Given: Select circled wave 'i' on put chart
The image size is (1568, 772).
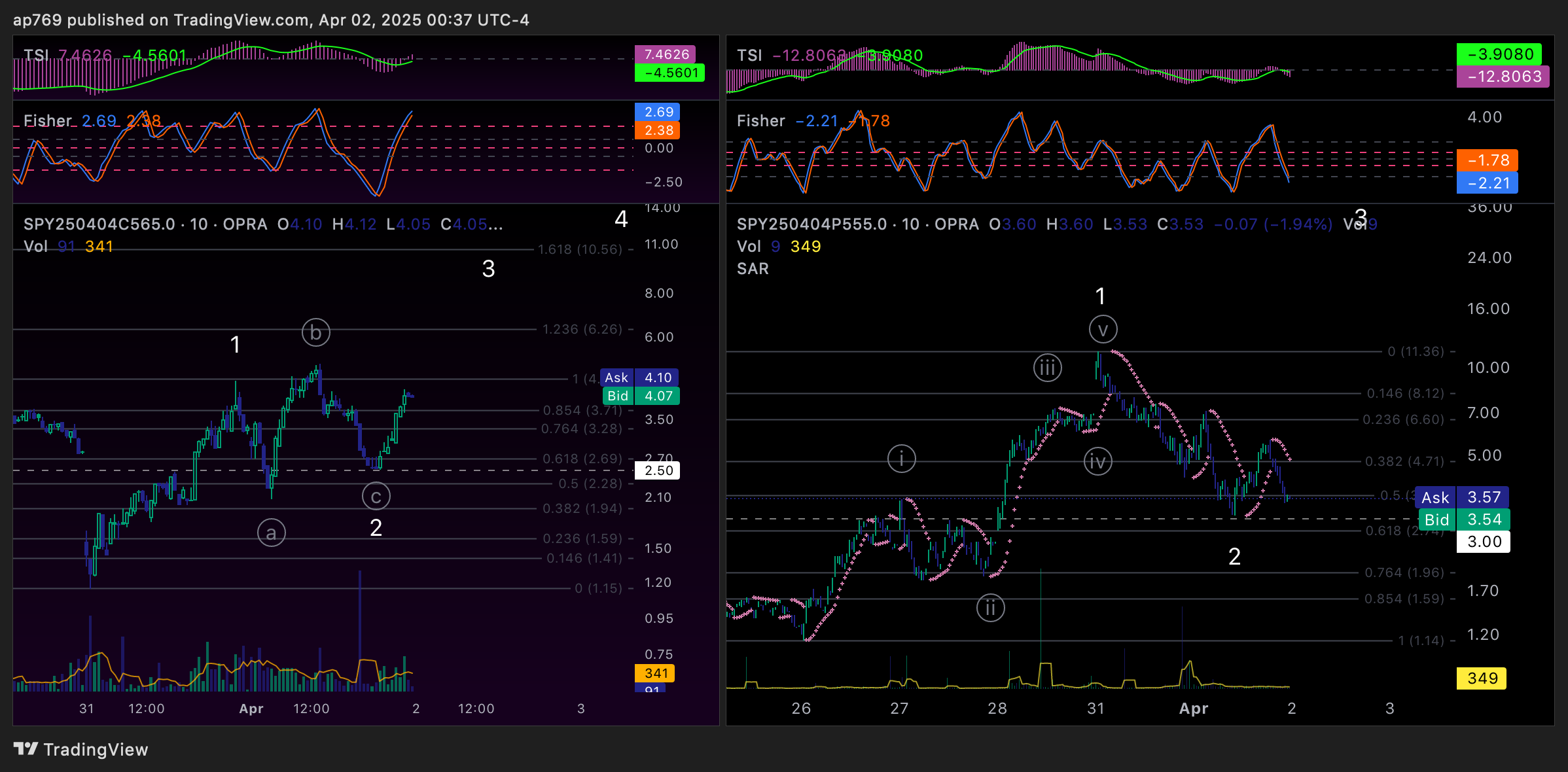Looking at the screenshot, I should click(902, 459).
